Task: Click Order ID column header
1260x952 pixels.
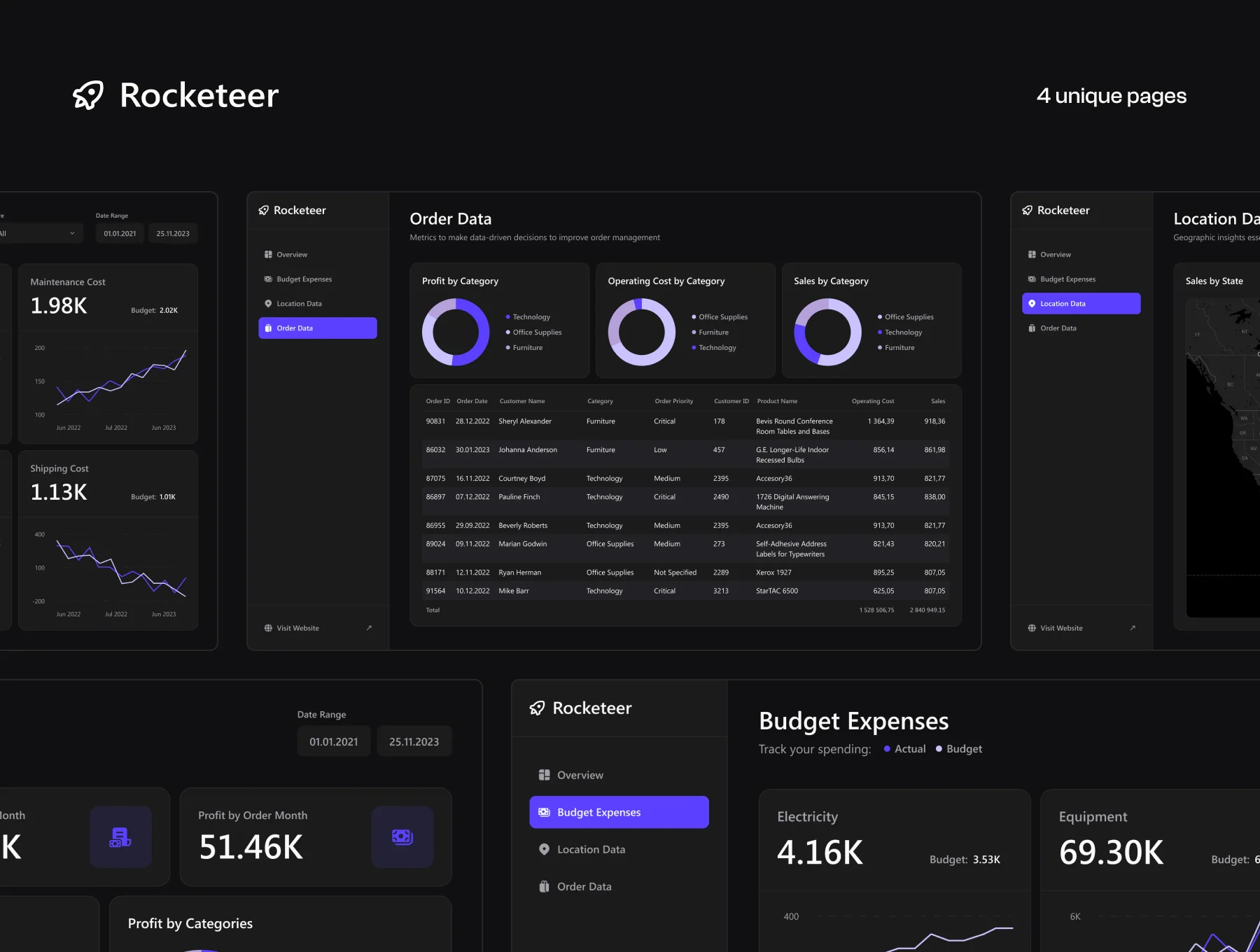Action: 438,402
